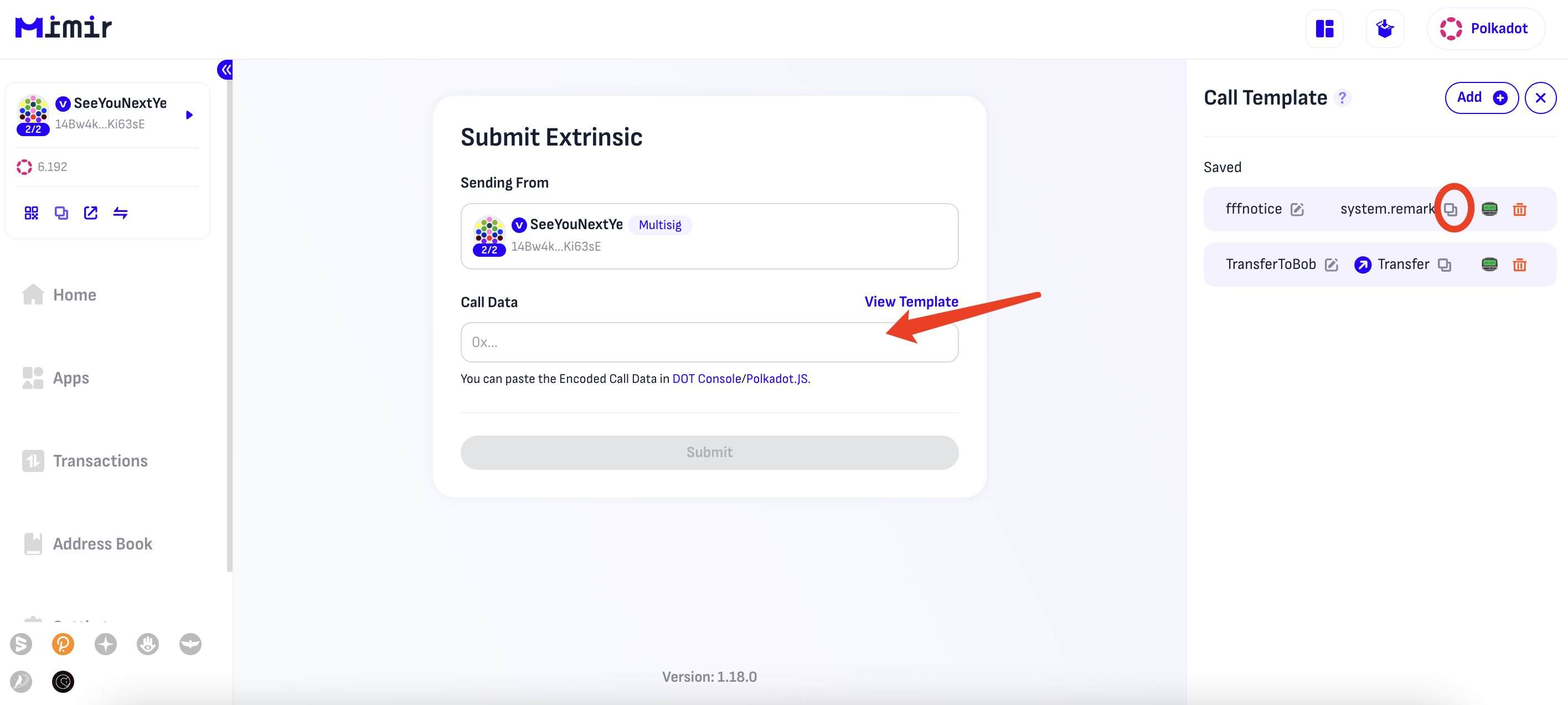Delete the TransferToBob template
The height and width of the screenshot is (705, 1568).
1519,265
